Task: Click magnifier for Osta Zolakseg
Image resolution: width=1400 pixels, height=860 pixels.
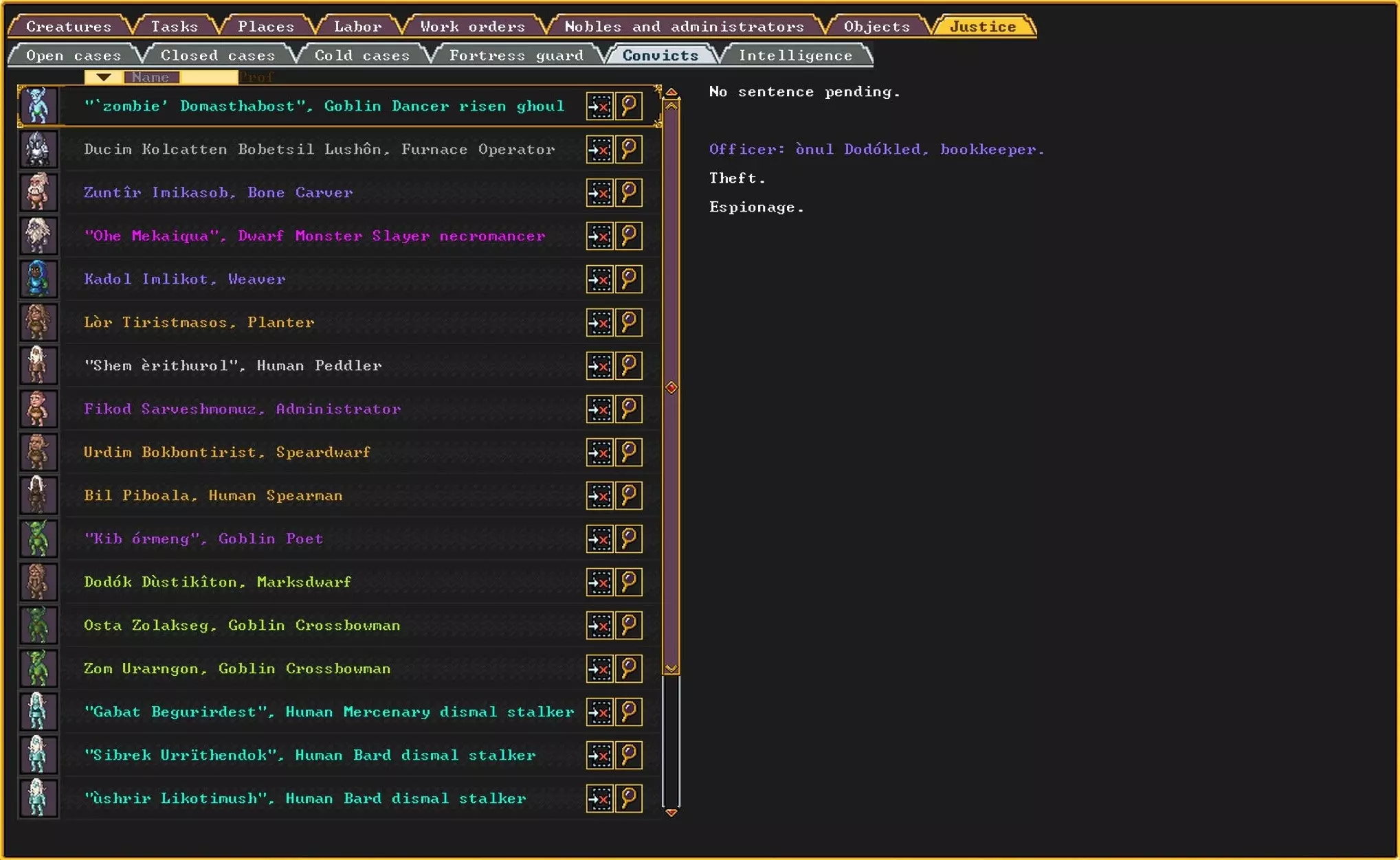Action: tap(628, 626)
